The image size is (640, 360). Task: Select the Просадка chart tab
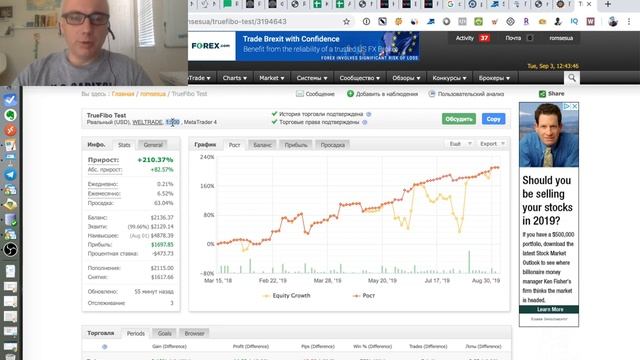333,145
